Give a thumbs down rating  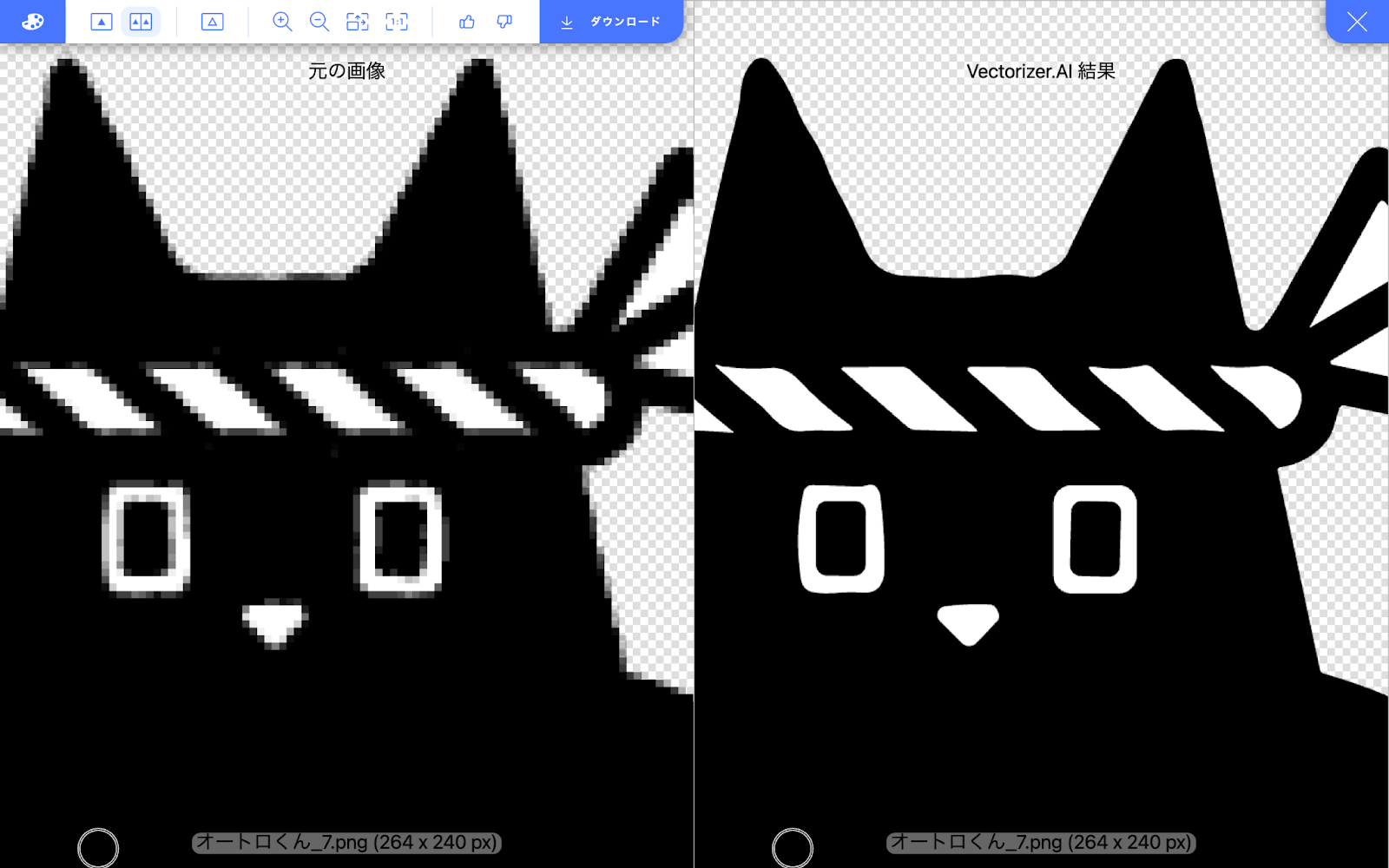coord(504,22)
